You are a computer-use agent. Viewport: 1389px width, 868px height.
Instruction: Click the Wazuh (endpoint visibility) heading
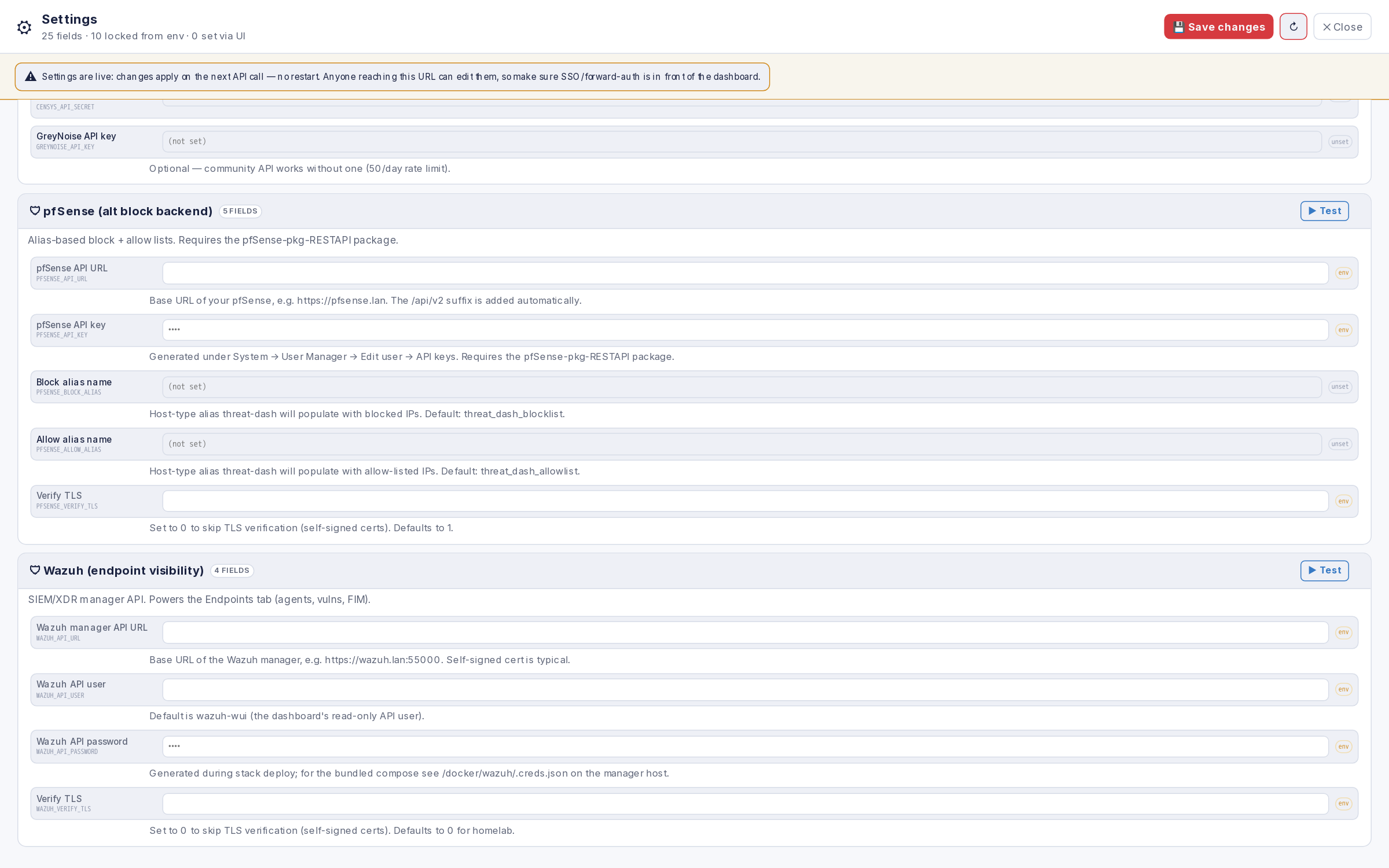(124, 571)
